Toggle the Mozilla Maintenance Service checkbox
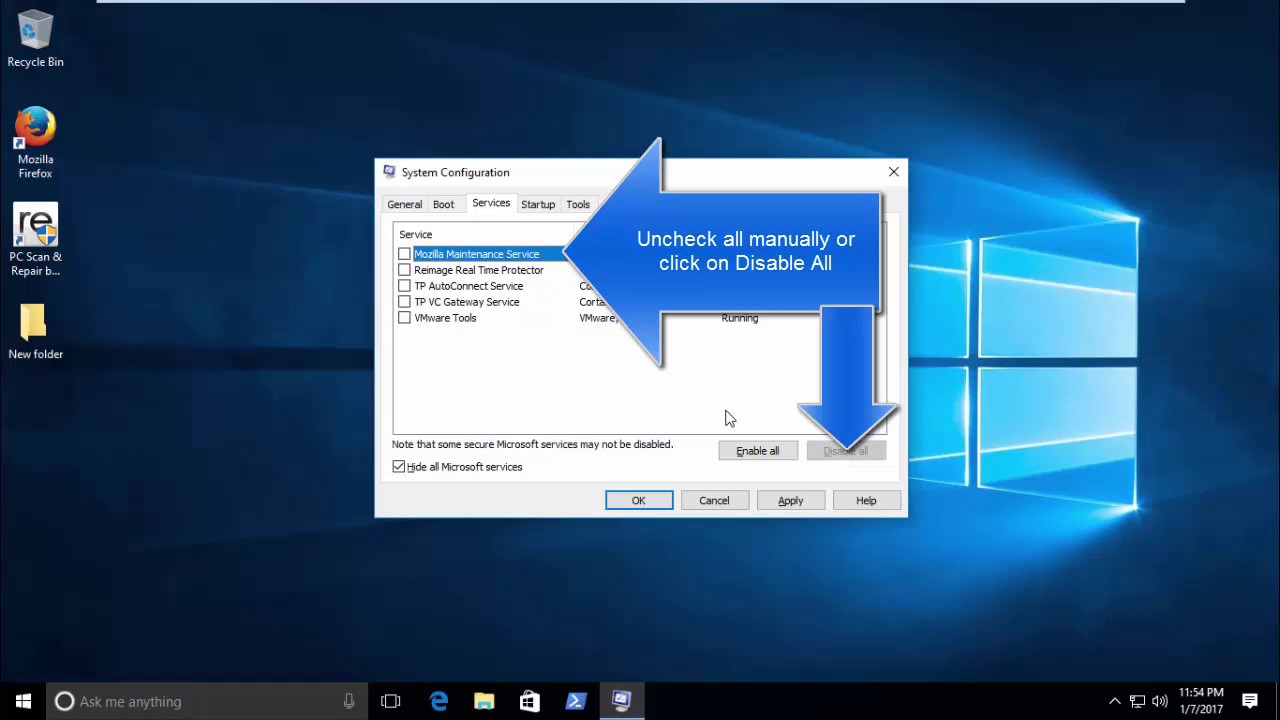 pos(404,254)
